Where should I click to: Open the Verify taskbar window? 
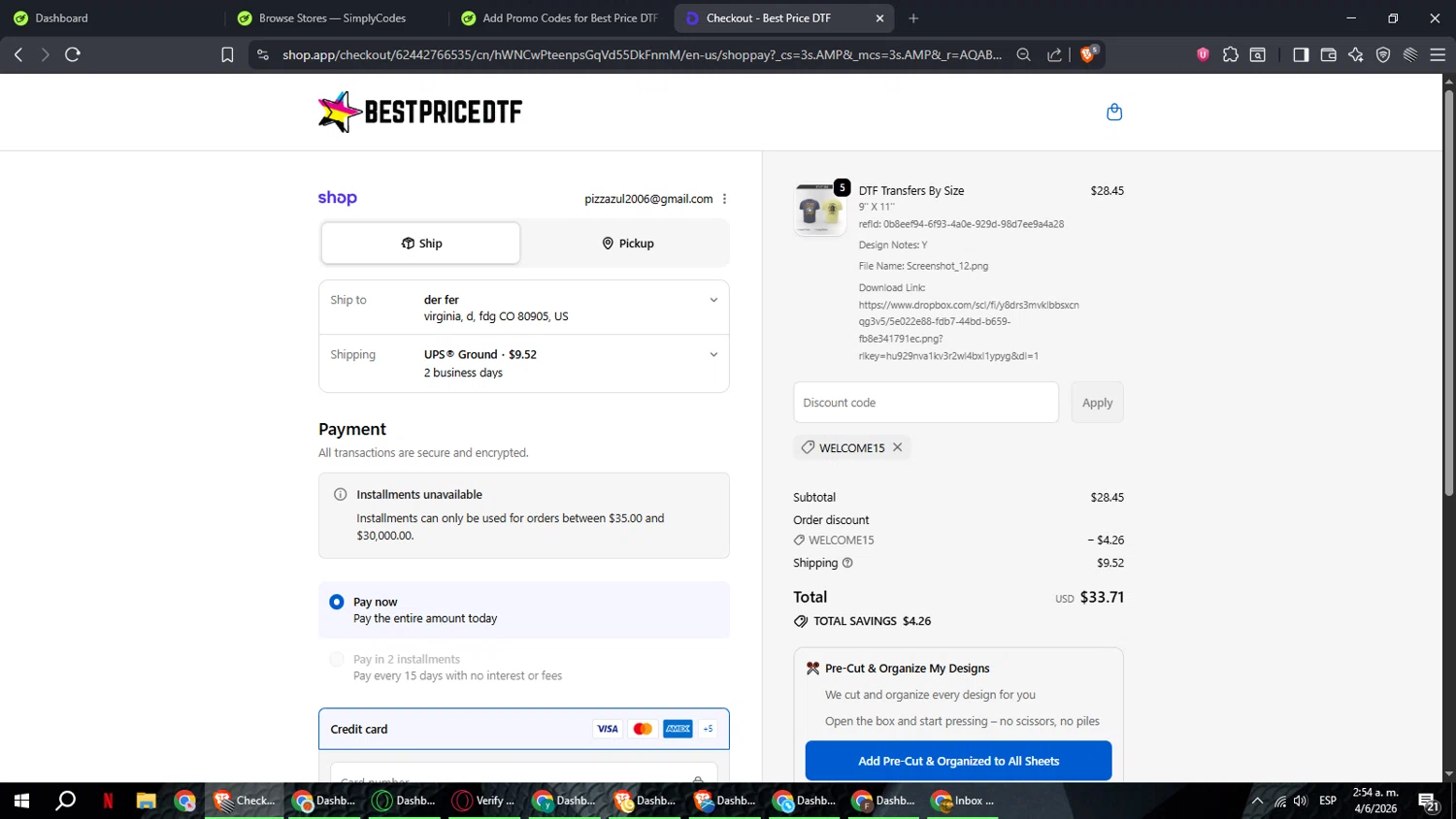(484, 801)
